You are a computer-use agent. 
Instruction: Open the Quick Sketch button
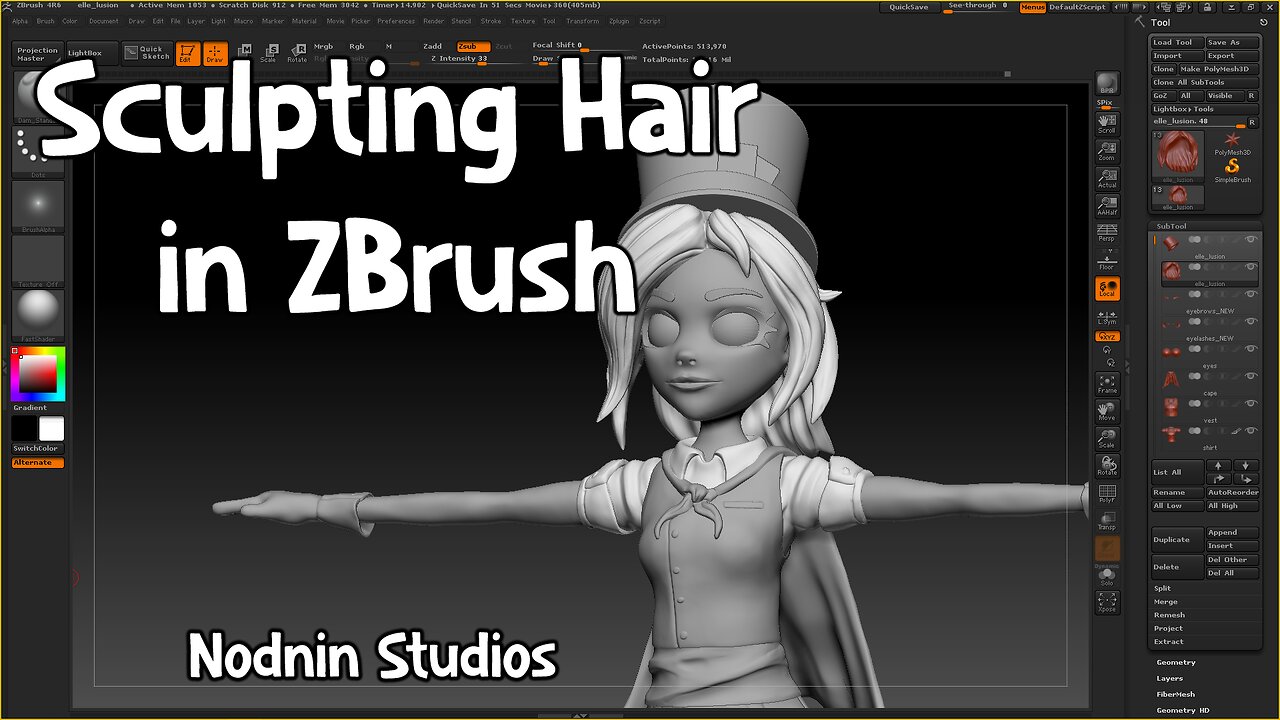146,53
